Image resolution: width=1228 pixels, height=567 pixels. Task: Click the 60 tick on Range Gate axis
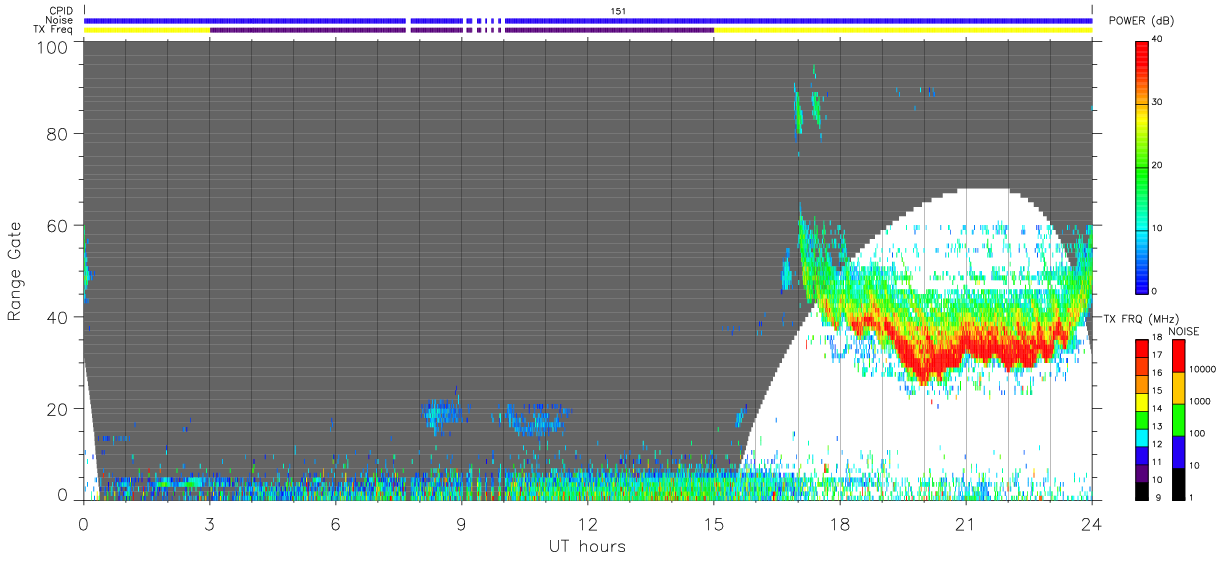coord(58,225)
